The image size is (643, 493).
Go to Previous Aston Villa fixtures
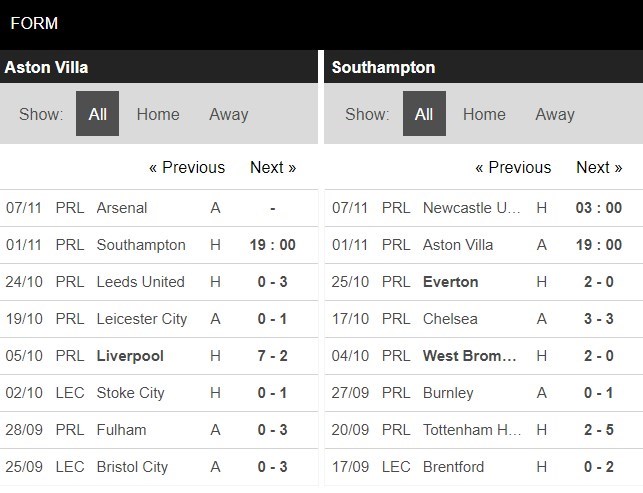coord(187,167)
